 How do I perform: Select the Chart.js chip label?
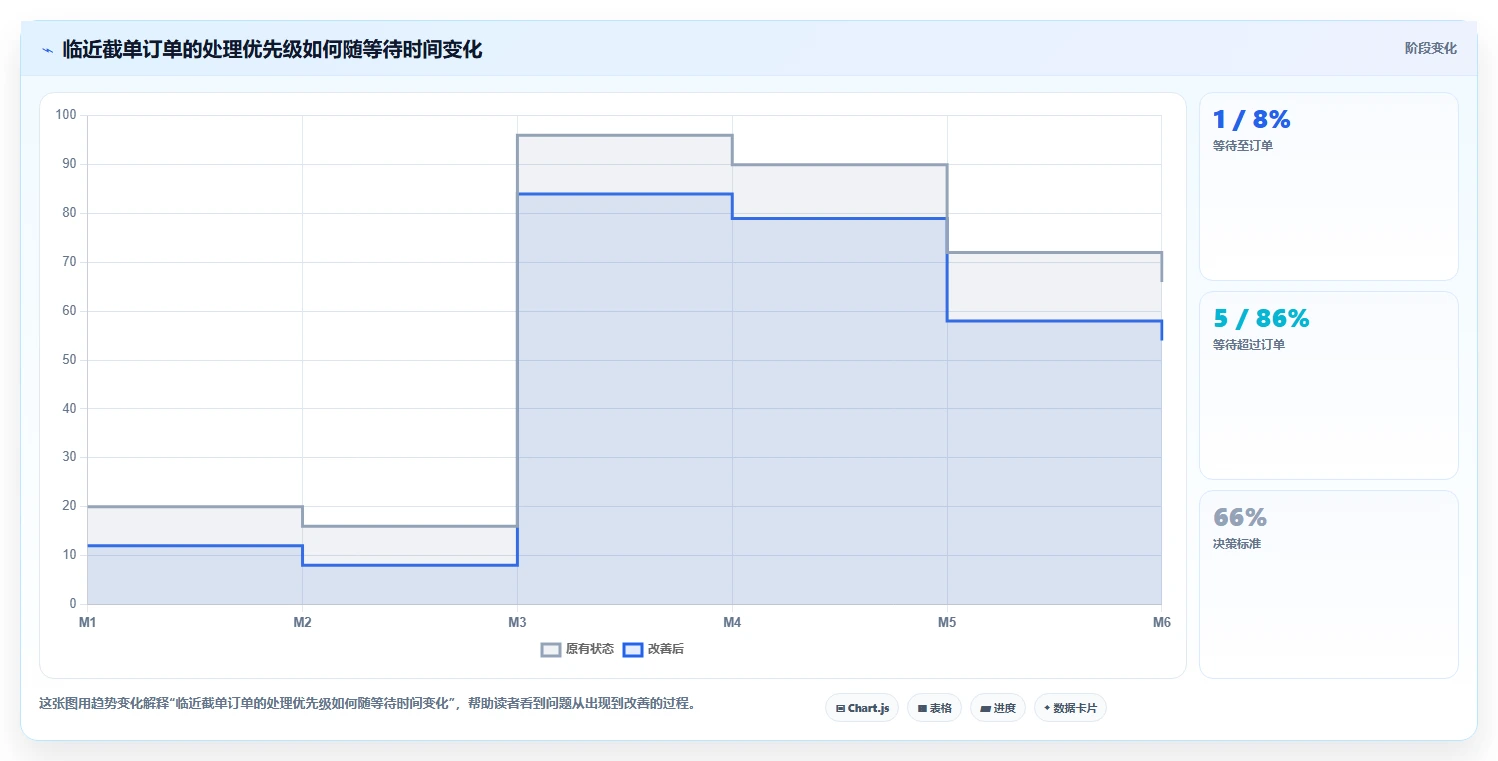[868, 708]
